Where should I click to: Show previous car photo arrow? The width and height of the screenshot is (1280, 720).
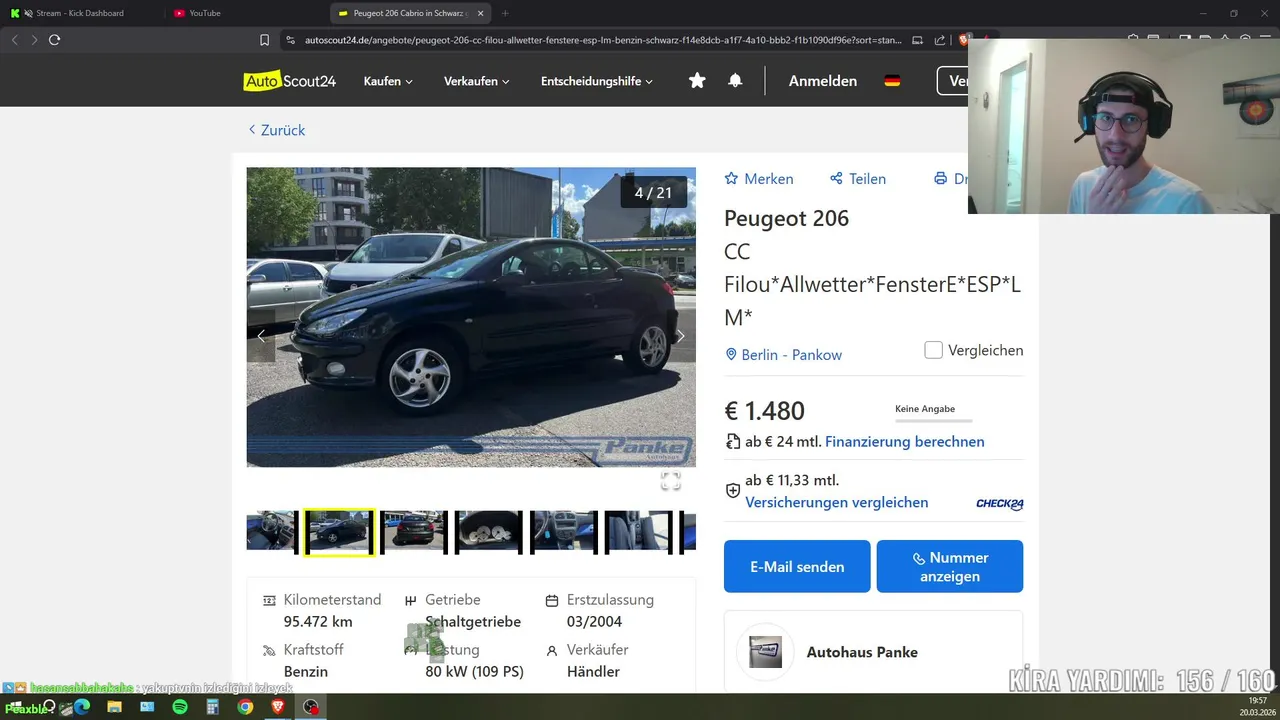[261, 337]
